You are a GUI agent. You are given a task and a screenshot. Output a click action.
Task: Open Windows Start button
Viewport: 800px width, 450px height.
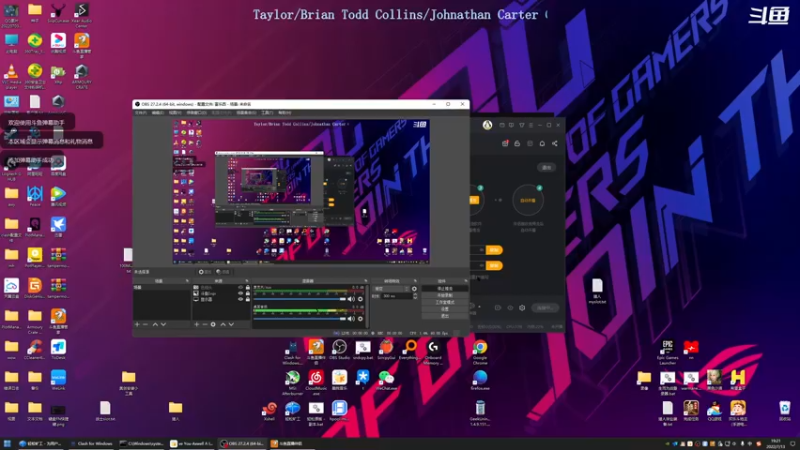click(7, 444)
